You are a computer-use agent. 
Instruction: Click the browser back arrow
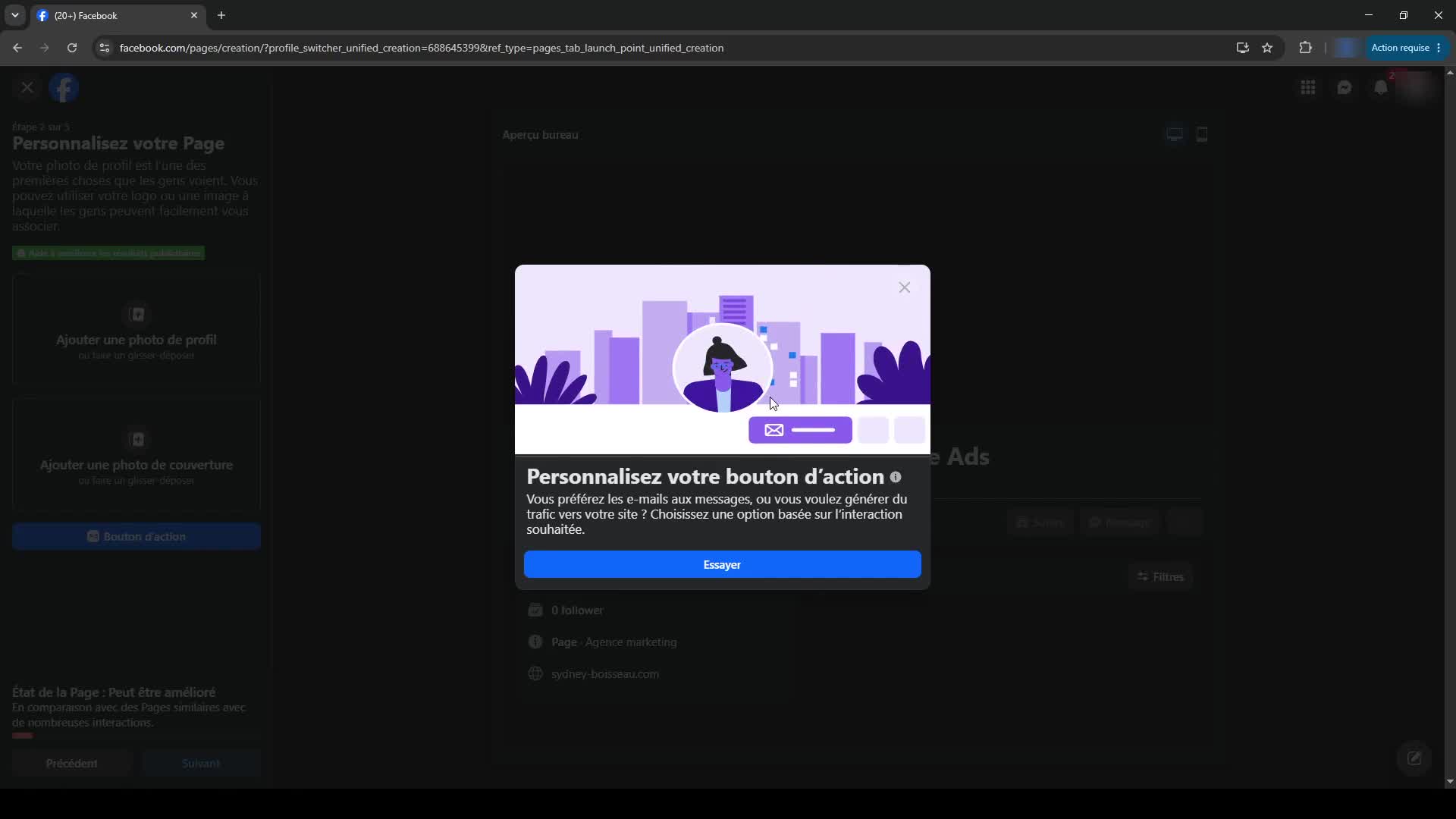[x=17, y=48]
